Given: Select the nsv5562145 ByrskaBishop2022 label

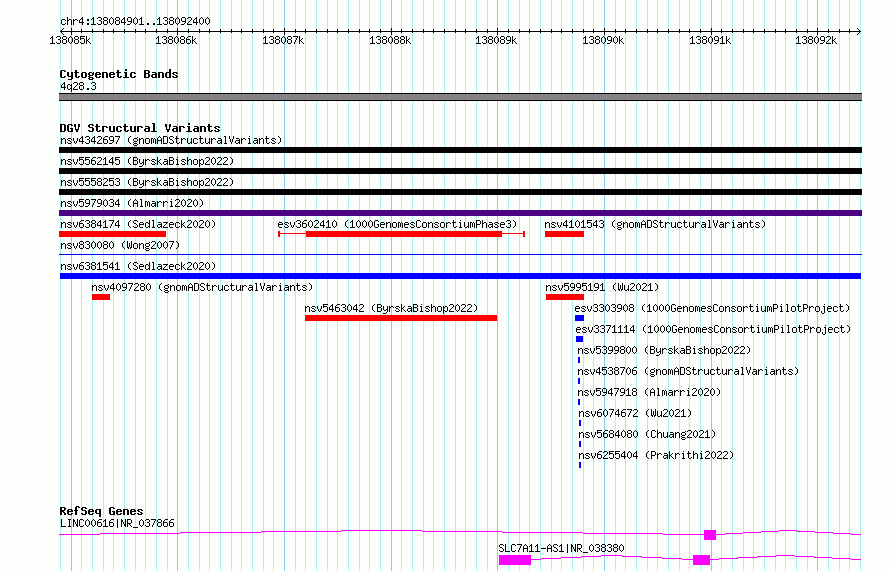Looking at the screenshot, I should click(147, 161).
